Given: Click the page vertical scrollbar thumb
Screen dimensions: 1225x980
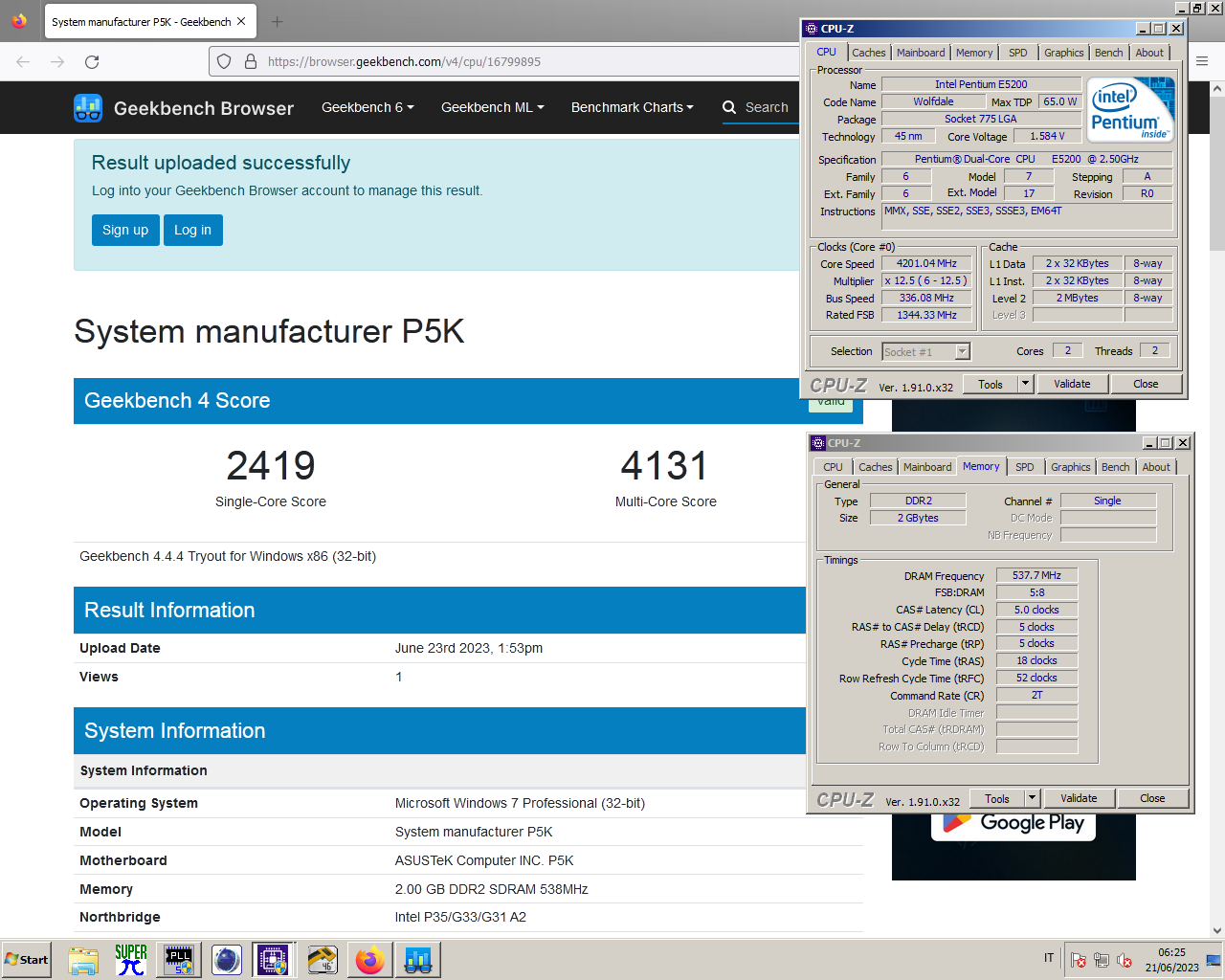Looking at the screenshot, I should pyautogui.click(x=1217, y=172).
